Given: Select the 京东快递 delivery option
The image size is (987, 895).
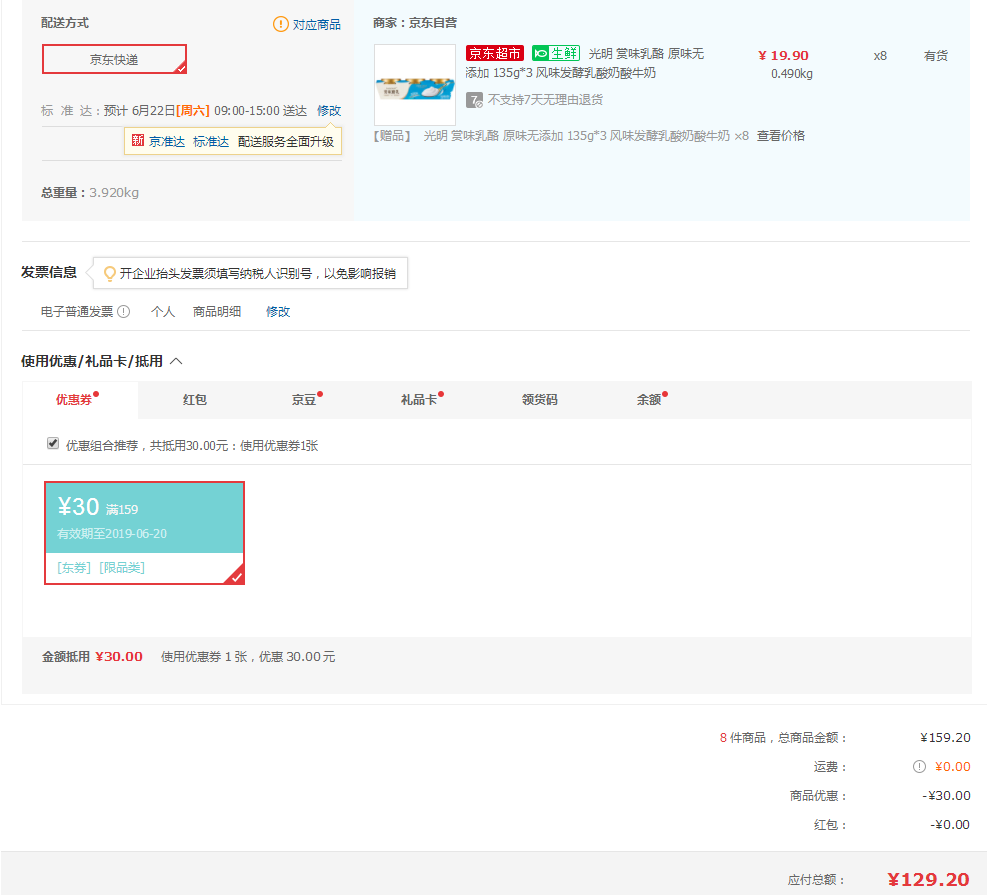Looking at the screenshot, I should coord(115,59).
